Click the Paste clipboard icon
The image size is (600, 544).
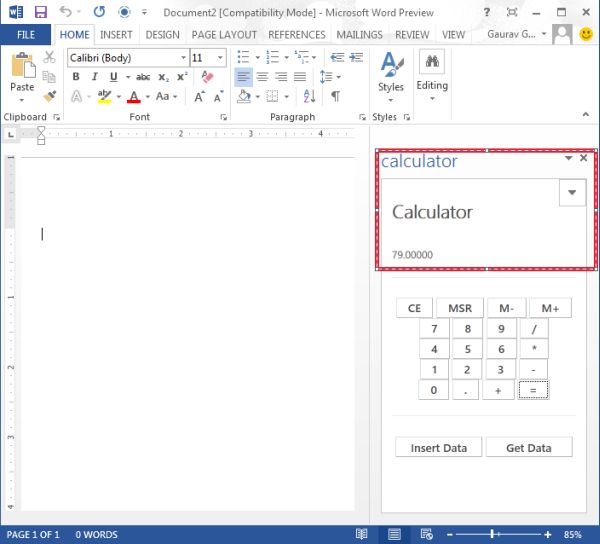coord(23,65)
